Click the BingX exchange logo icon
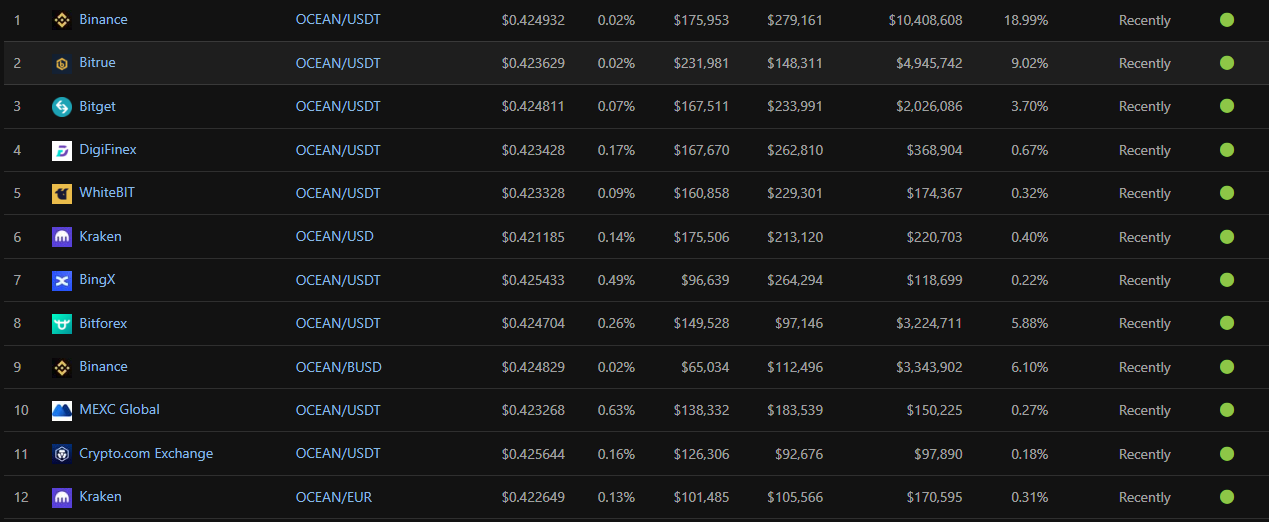The width and height of the screenshot is (1269, 522). click(62, 280)
